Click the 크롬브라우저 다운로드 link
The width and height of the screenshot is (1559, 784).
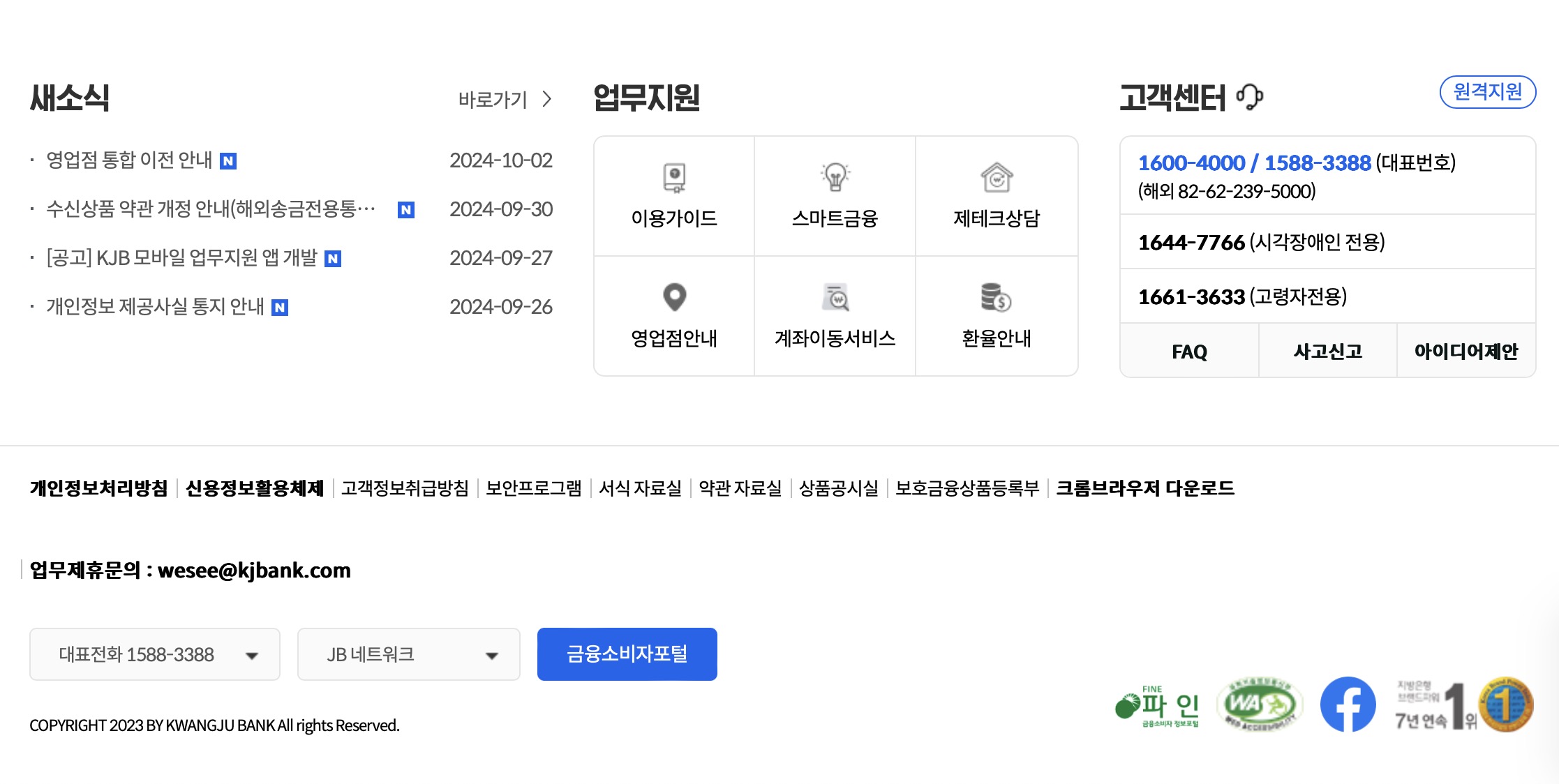1144,488
